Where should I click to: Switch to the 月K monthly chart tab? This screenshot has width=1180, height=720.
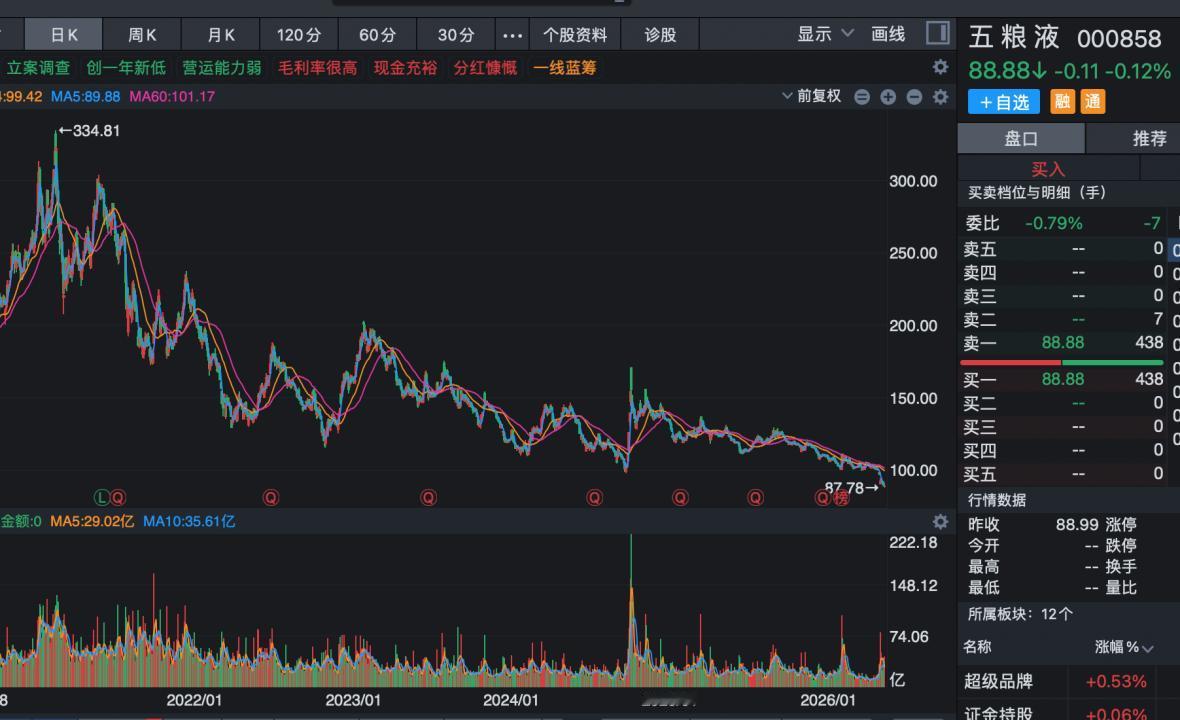point(221,35)
